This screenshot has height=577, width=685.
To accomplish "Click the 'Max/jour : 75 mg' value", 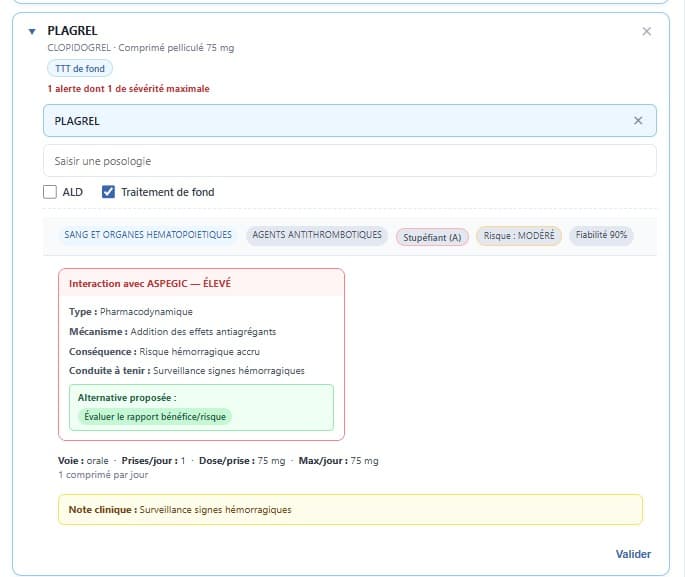I will 339,461.
